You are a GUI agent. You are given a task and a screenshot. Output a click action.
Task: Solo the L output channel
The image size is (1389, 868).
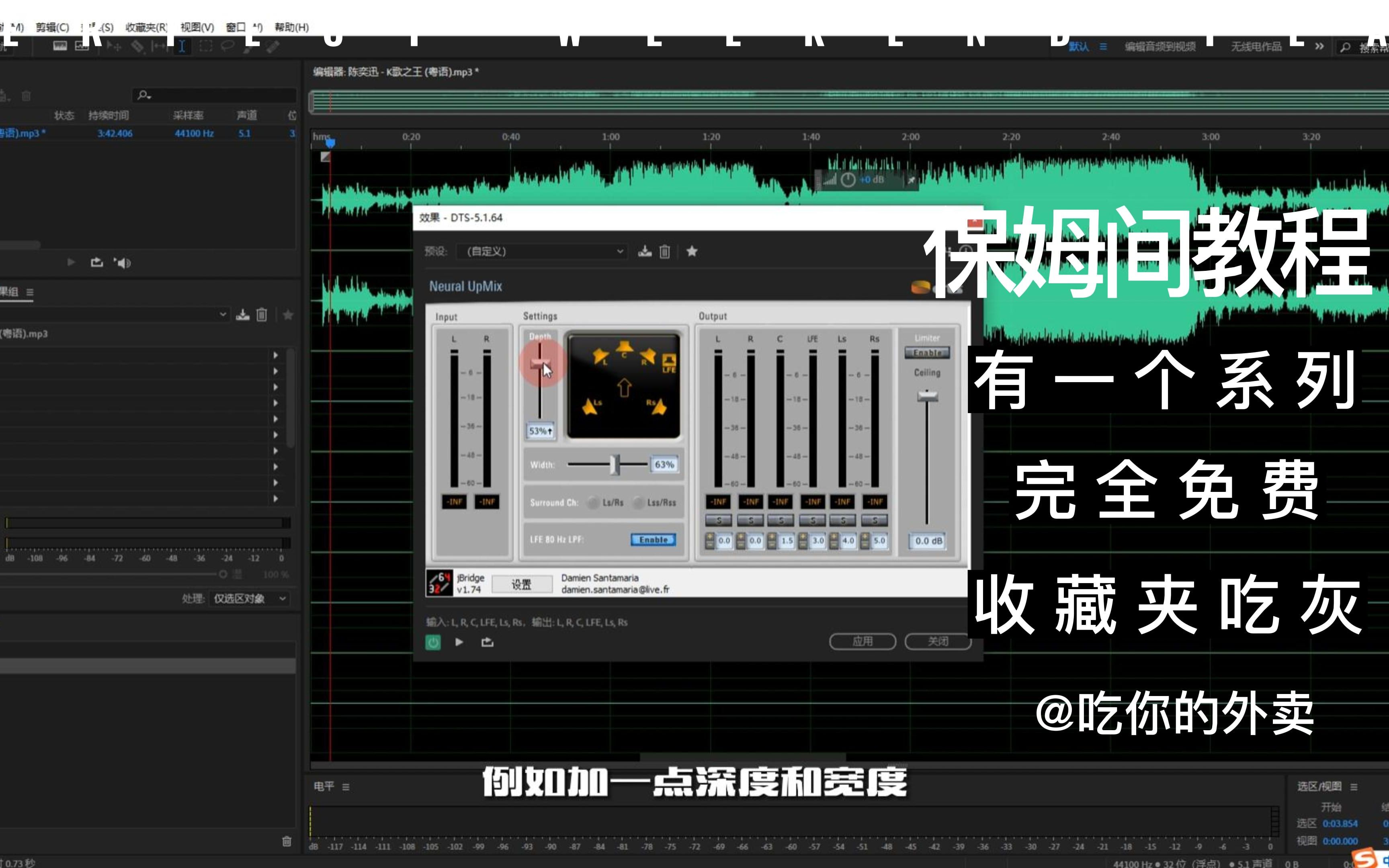tap(719, 521)
